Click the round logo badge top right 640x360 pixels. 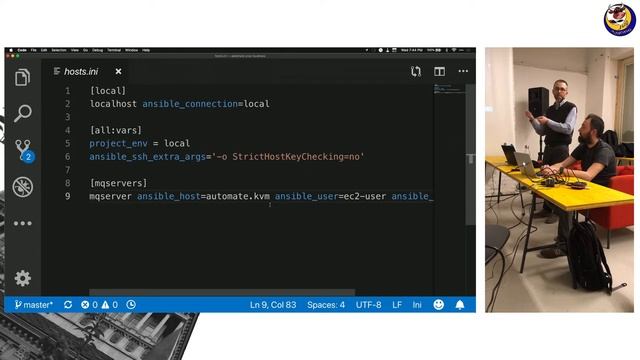tap(619, 19)
